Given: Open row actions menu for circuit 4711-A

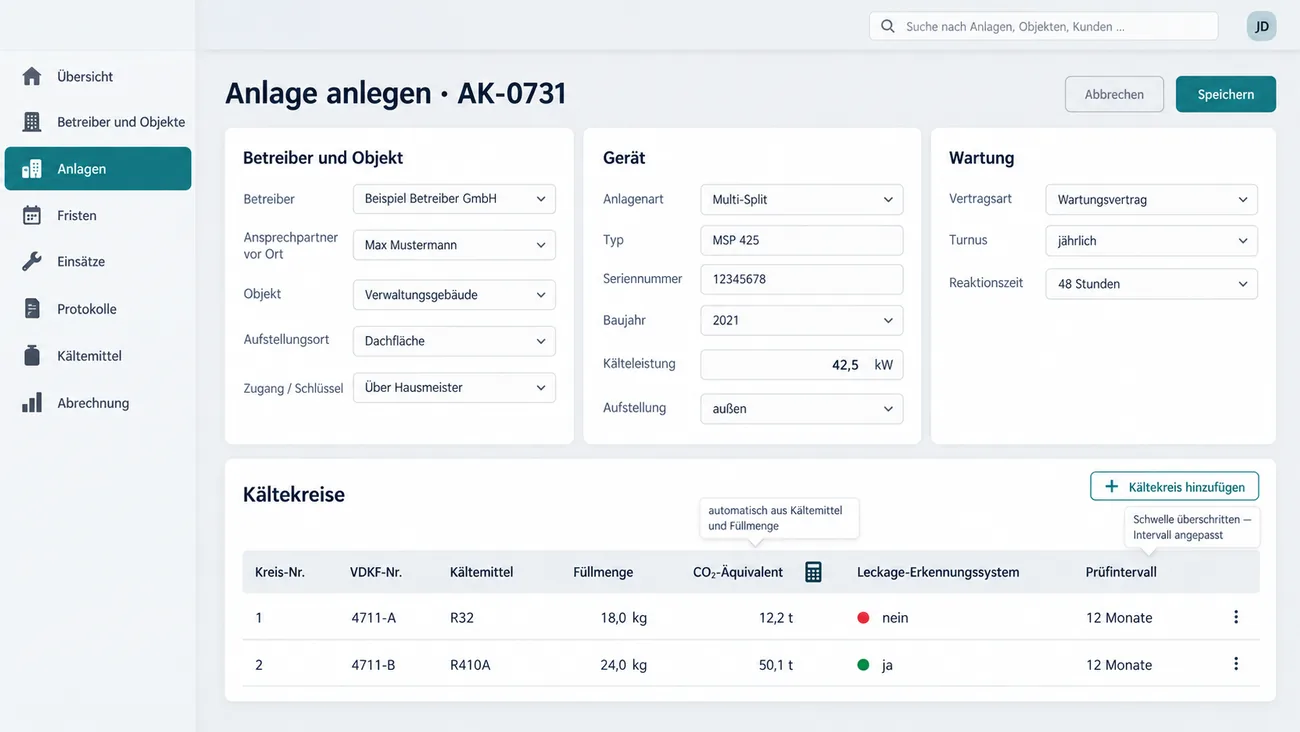Looking at the screenshot, I should tap(1236, 617).
